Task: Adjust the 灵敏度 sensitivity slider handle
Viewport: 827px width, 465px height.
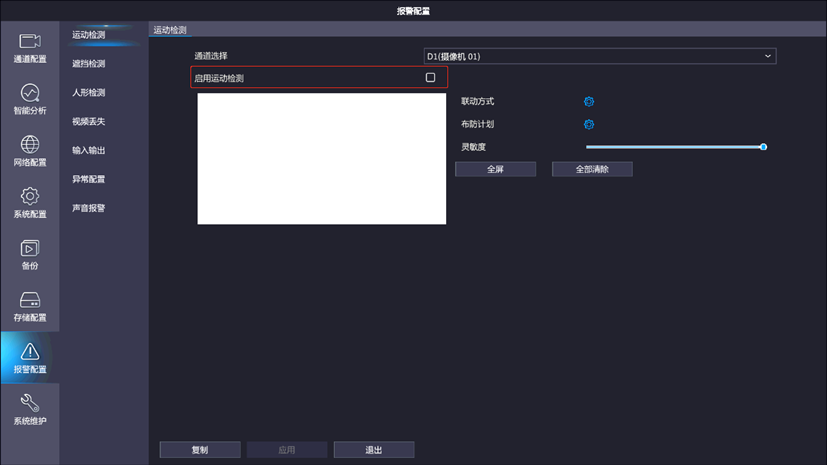Action: [x=763, y=147]
